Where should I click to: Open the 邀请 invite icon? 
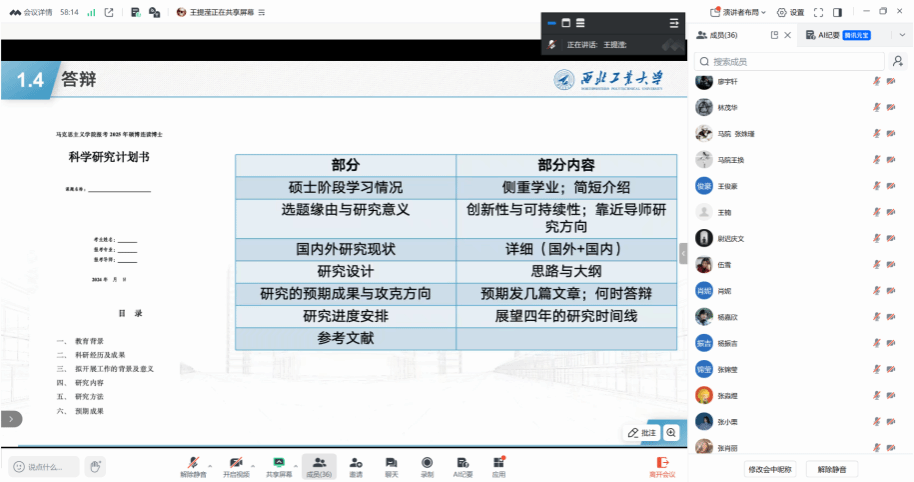(355, 463)
